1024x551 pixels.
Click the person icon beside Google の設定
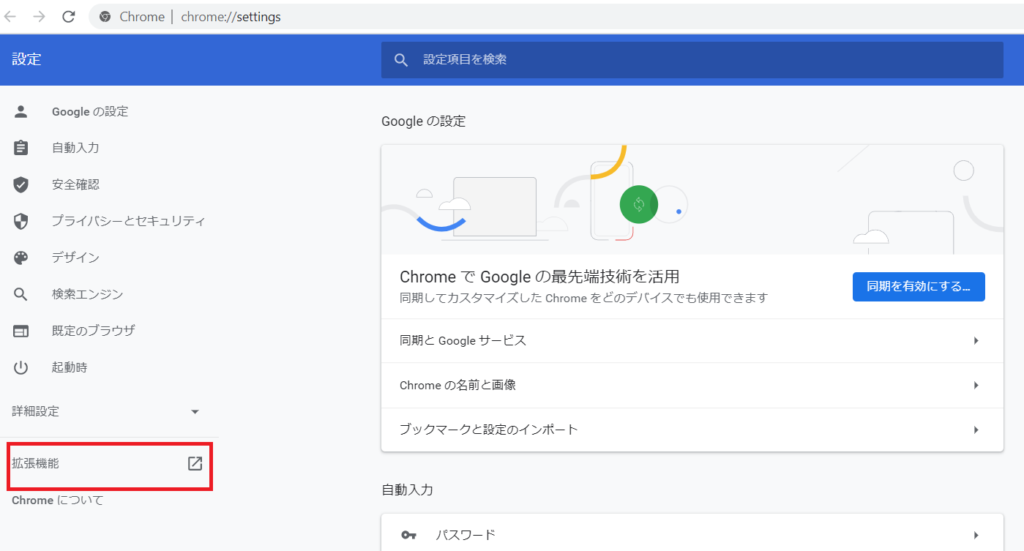click(20, 111)
